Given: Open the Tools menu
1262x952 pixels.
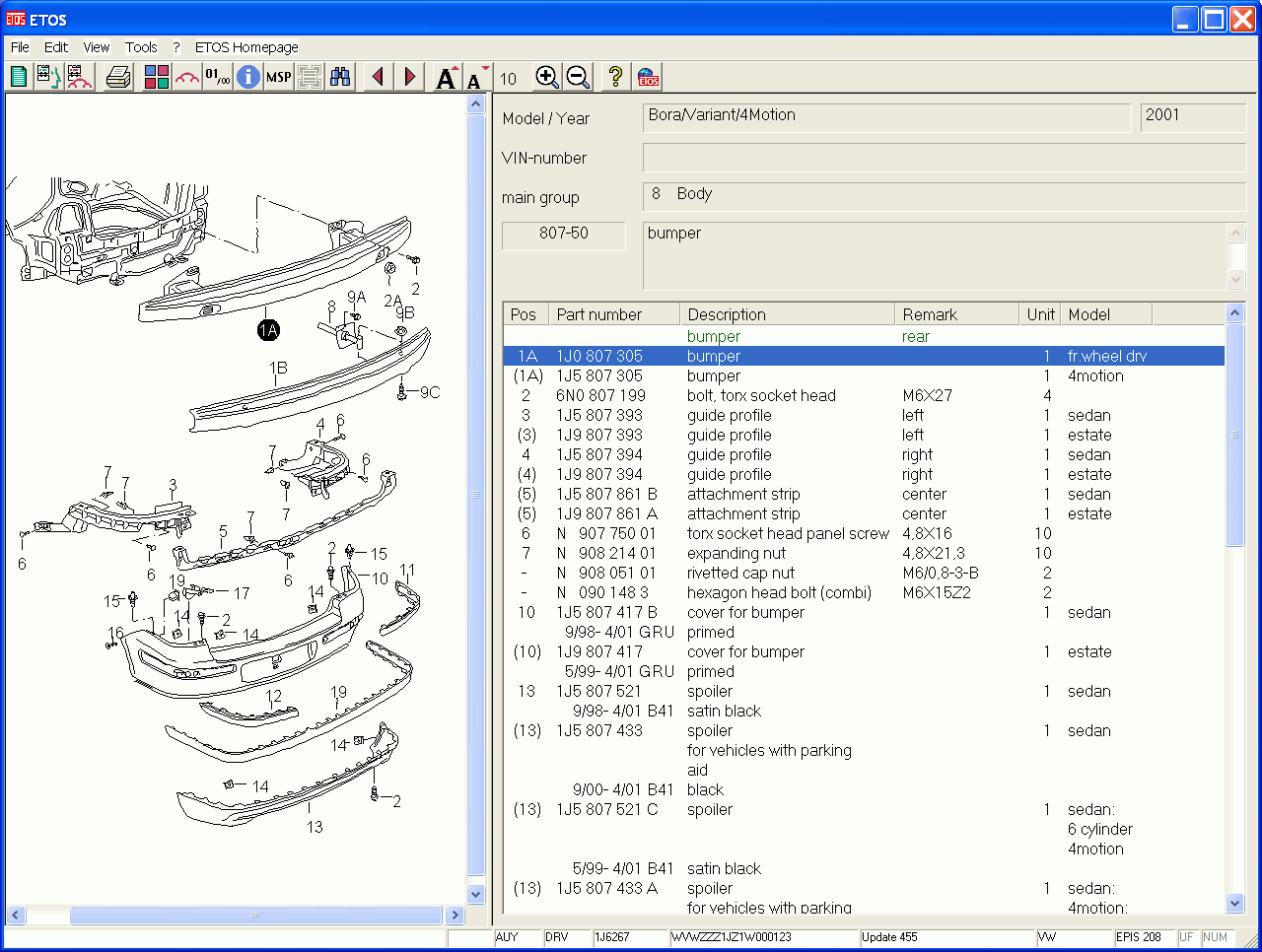Looking at the screenshot, I should pos(141,47).
